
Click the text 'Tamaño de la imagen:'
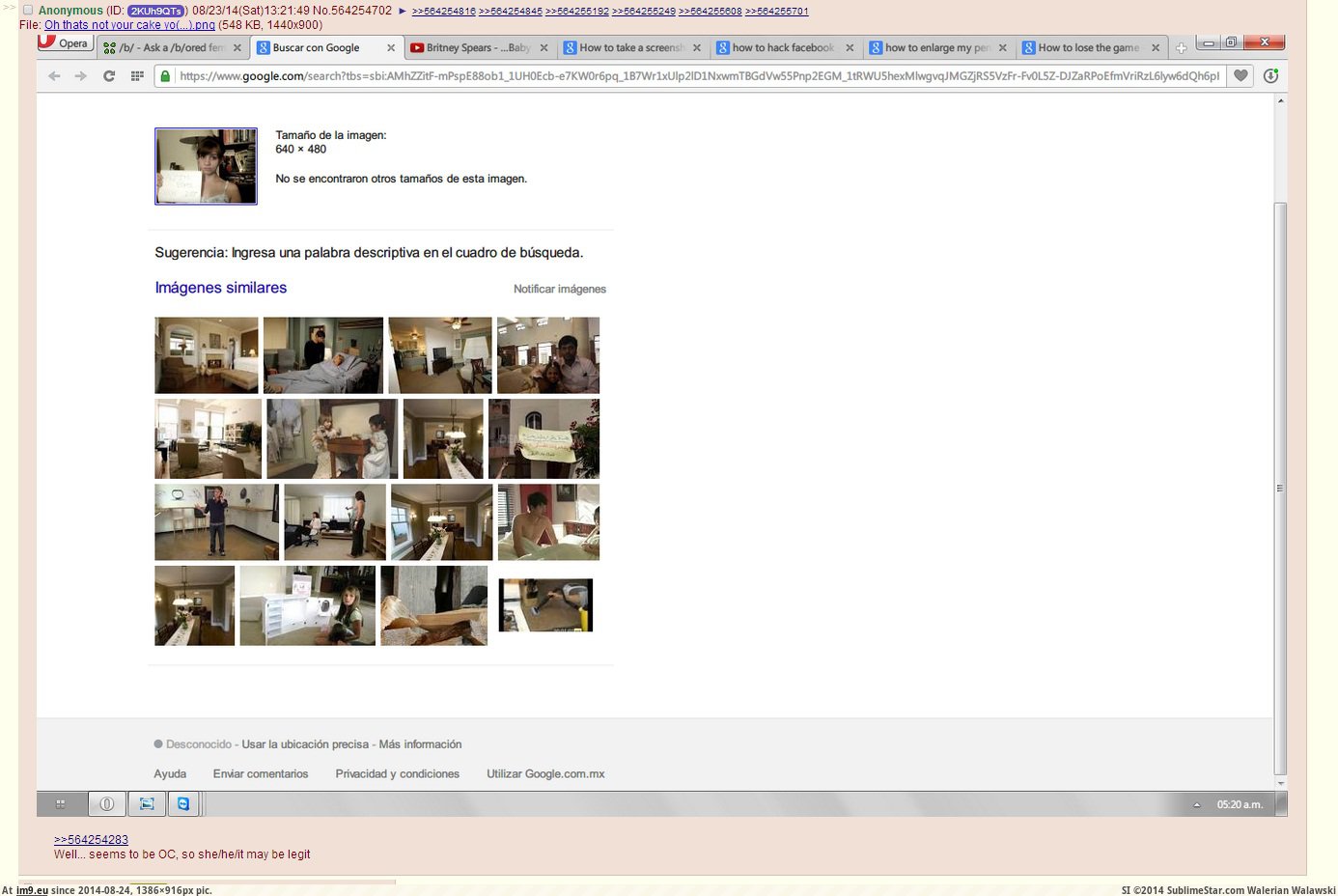[x=331, y=135]
